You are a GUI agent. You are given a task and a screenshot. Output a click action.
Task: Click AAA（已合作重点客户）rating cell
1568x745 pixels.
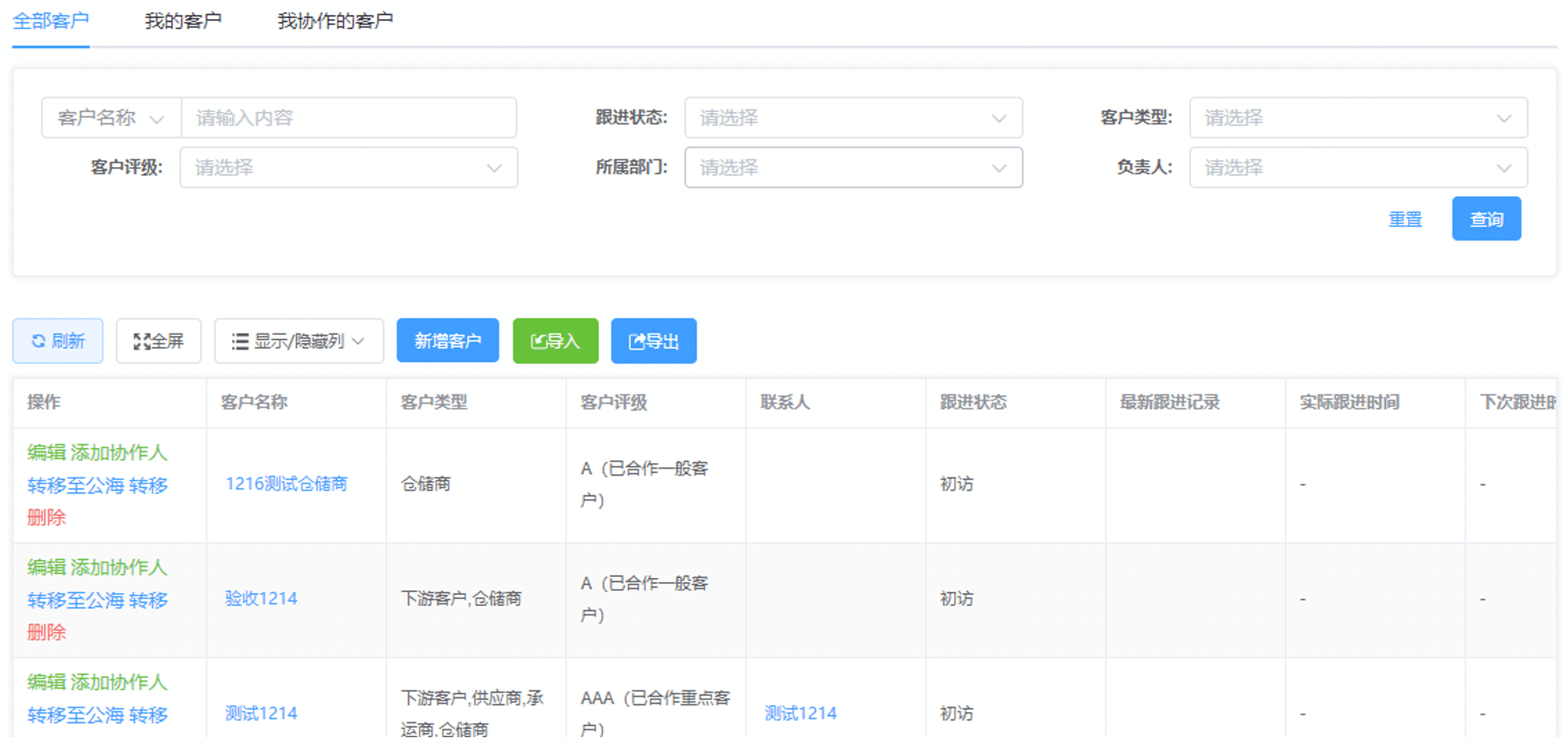(x=655, y=714)
